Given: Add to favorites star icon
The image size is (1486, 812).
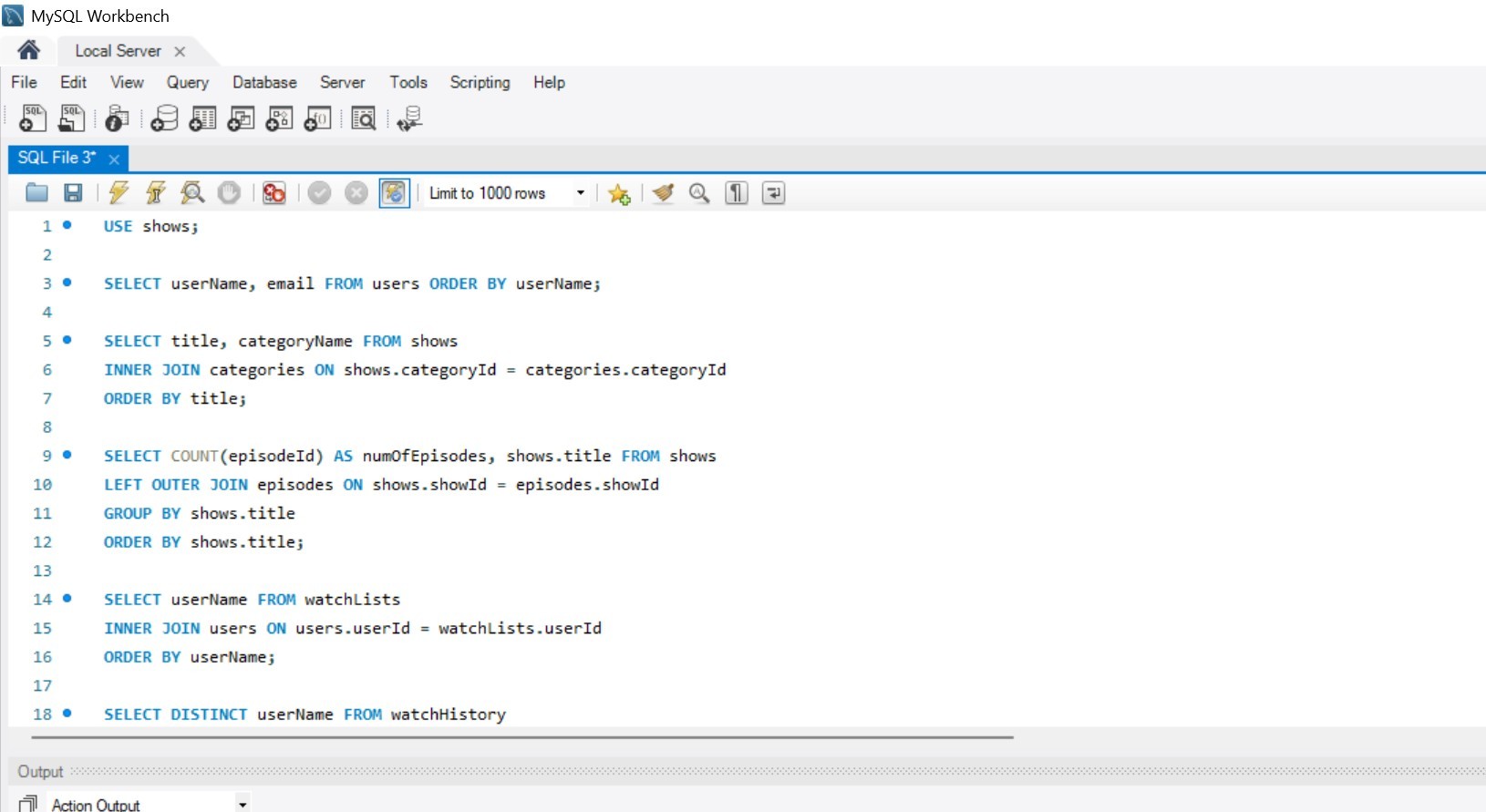Looking at the screenshot, I should point(619,193).
